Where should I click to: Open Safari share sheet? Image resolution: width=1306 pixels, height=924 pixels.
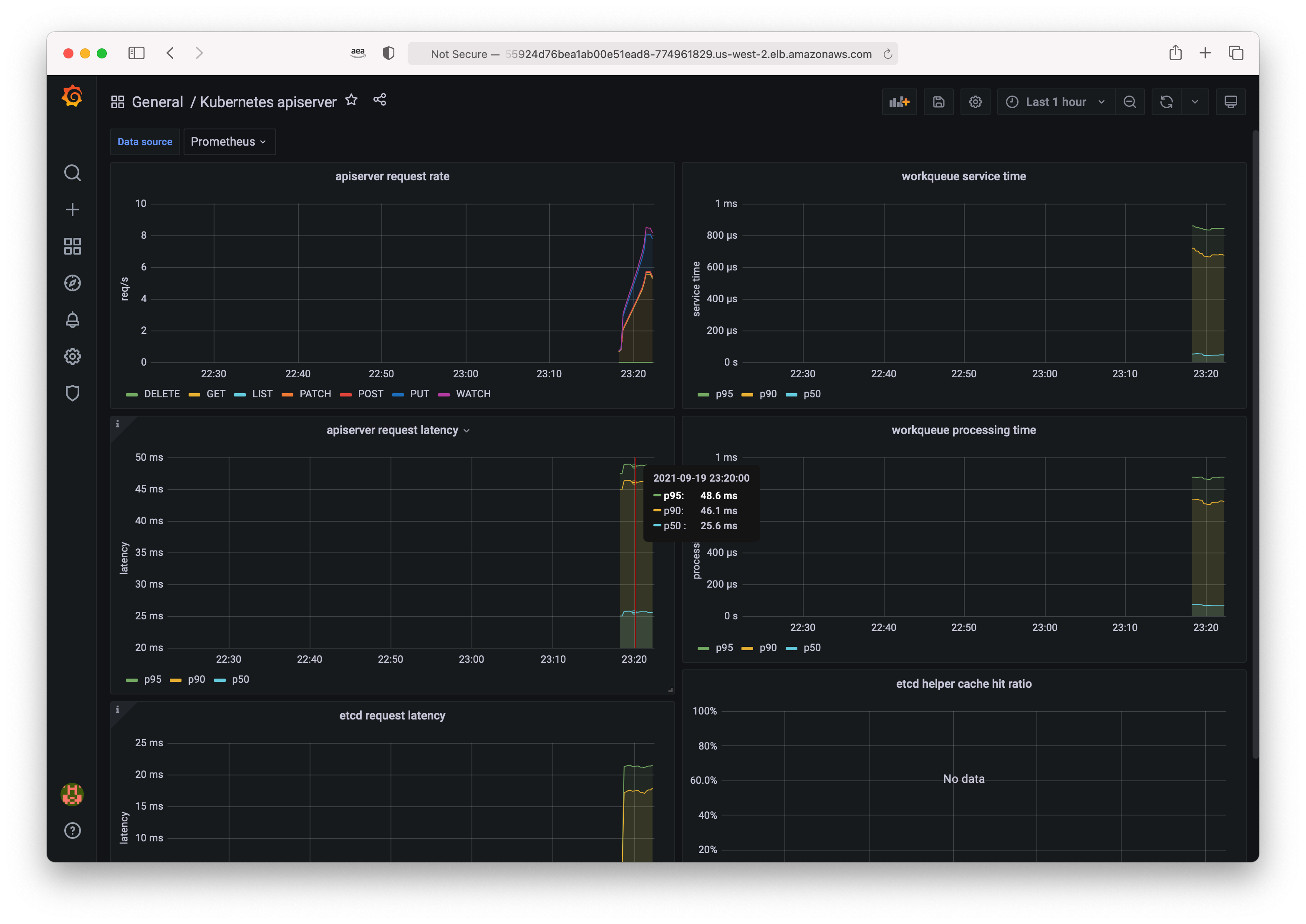(1176, 53)
